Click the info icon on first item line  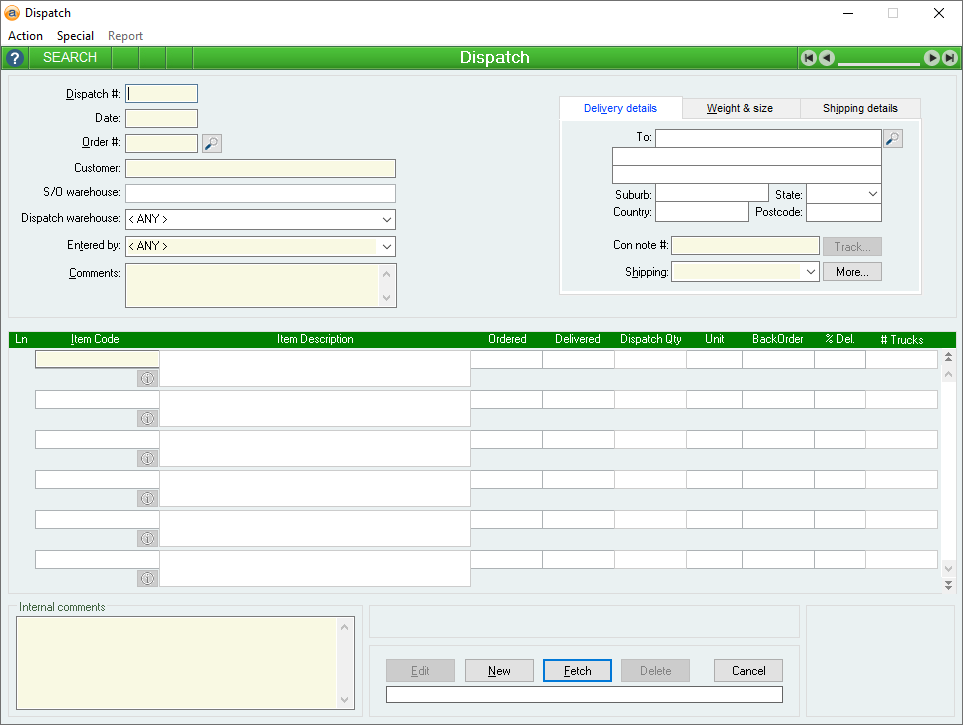(148, 378)
